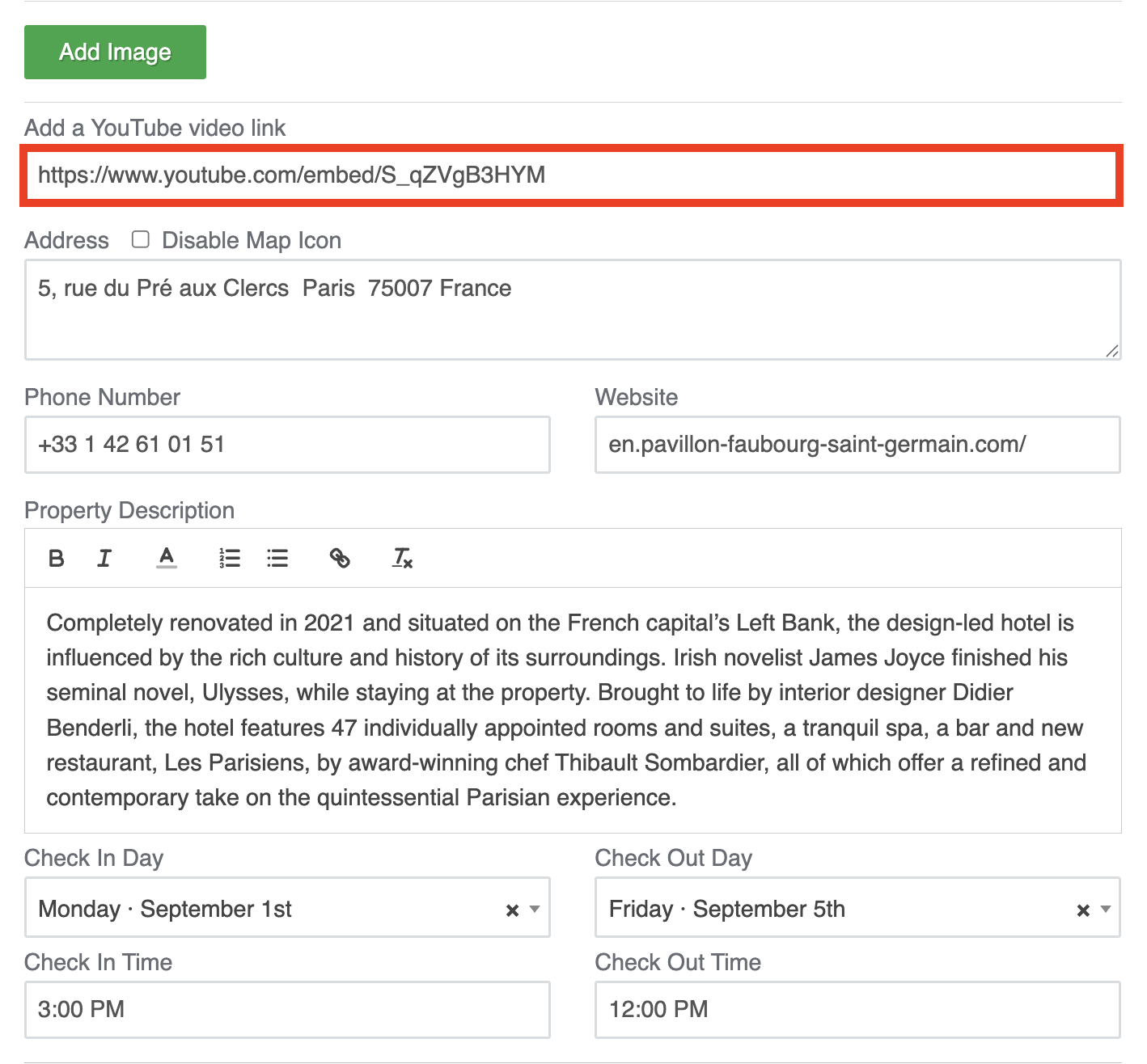Insert a numbered list
This screenshot has width=1147, height=1064.
[x=230, y=558]
